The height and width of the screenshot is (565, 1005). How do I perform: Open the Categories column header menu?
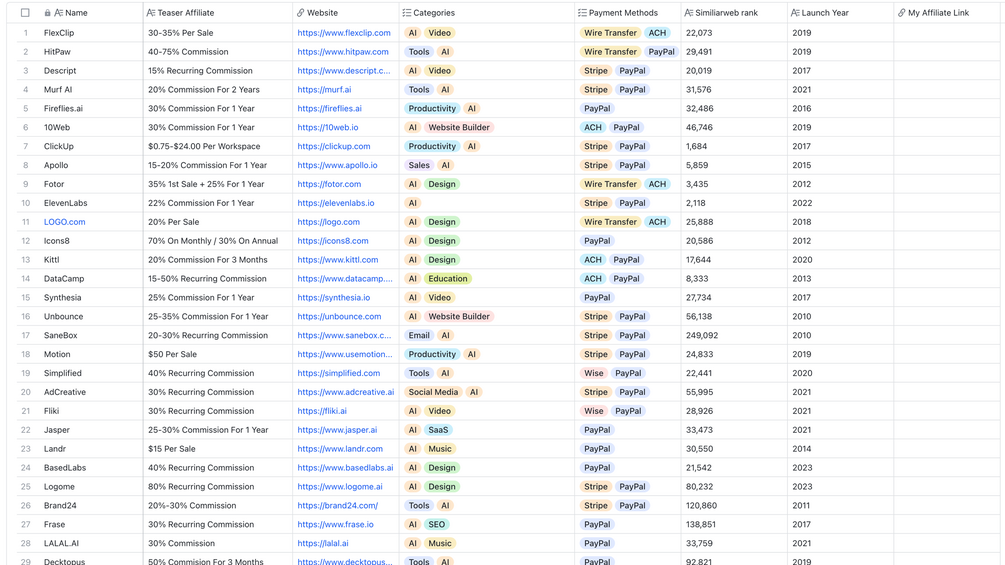pos(434,13)
